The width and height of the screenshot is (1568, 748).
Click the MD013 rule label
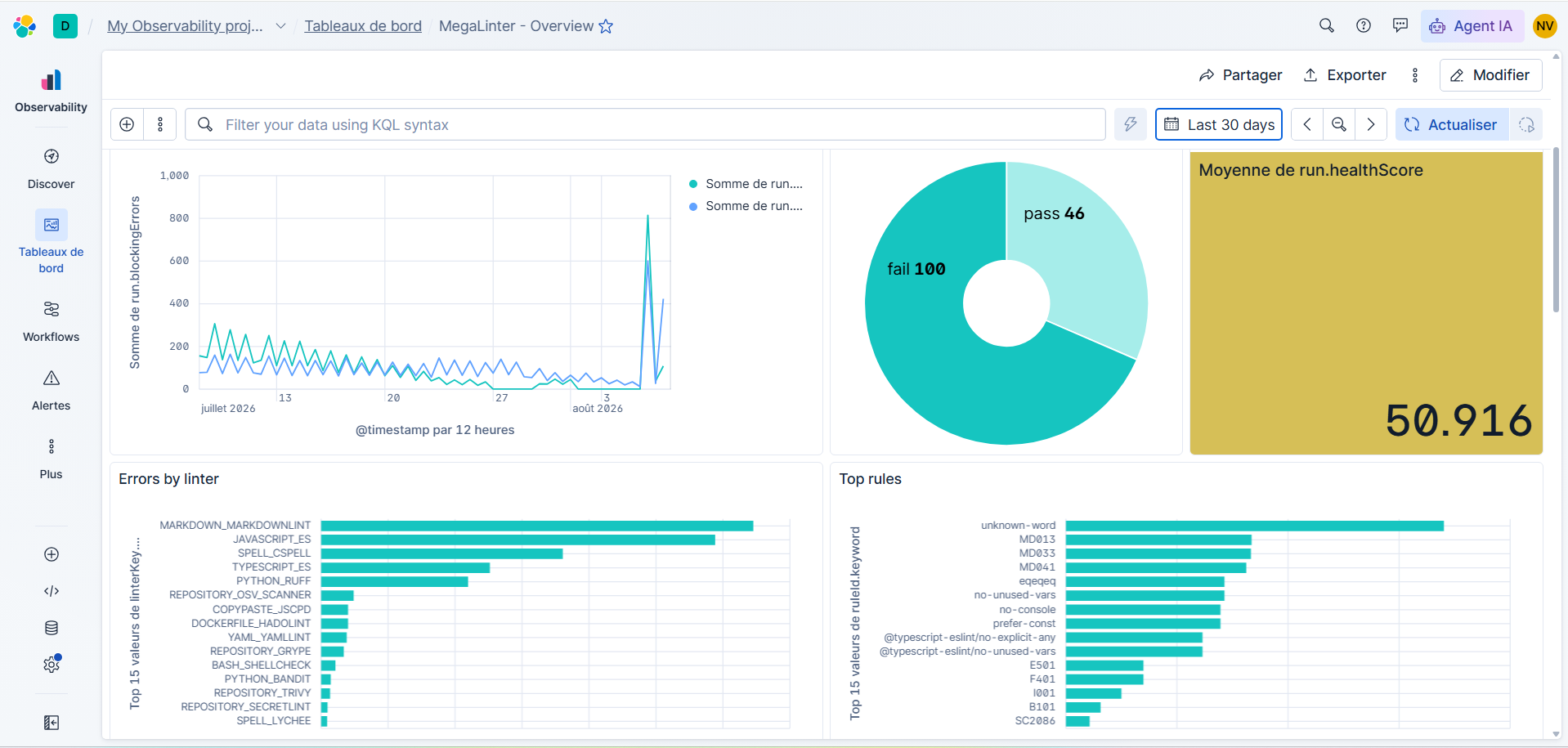(1037, 540)
